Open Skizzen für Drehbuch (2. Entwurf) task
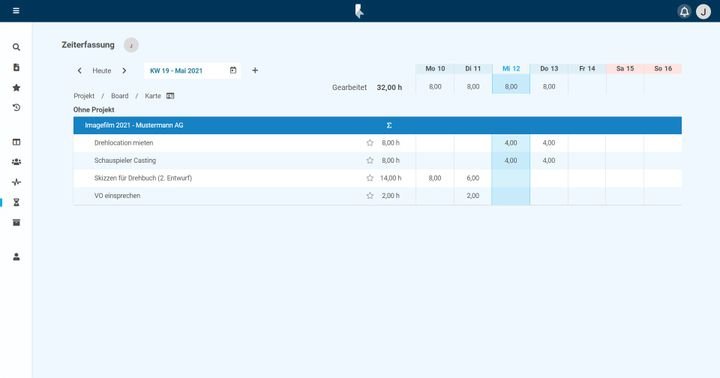720x378 pixels. pyautogui.click(x=143, y=178)
